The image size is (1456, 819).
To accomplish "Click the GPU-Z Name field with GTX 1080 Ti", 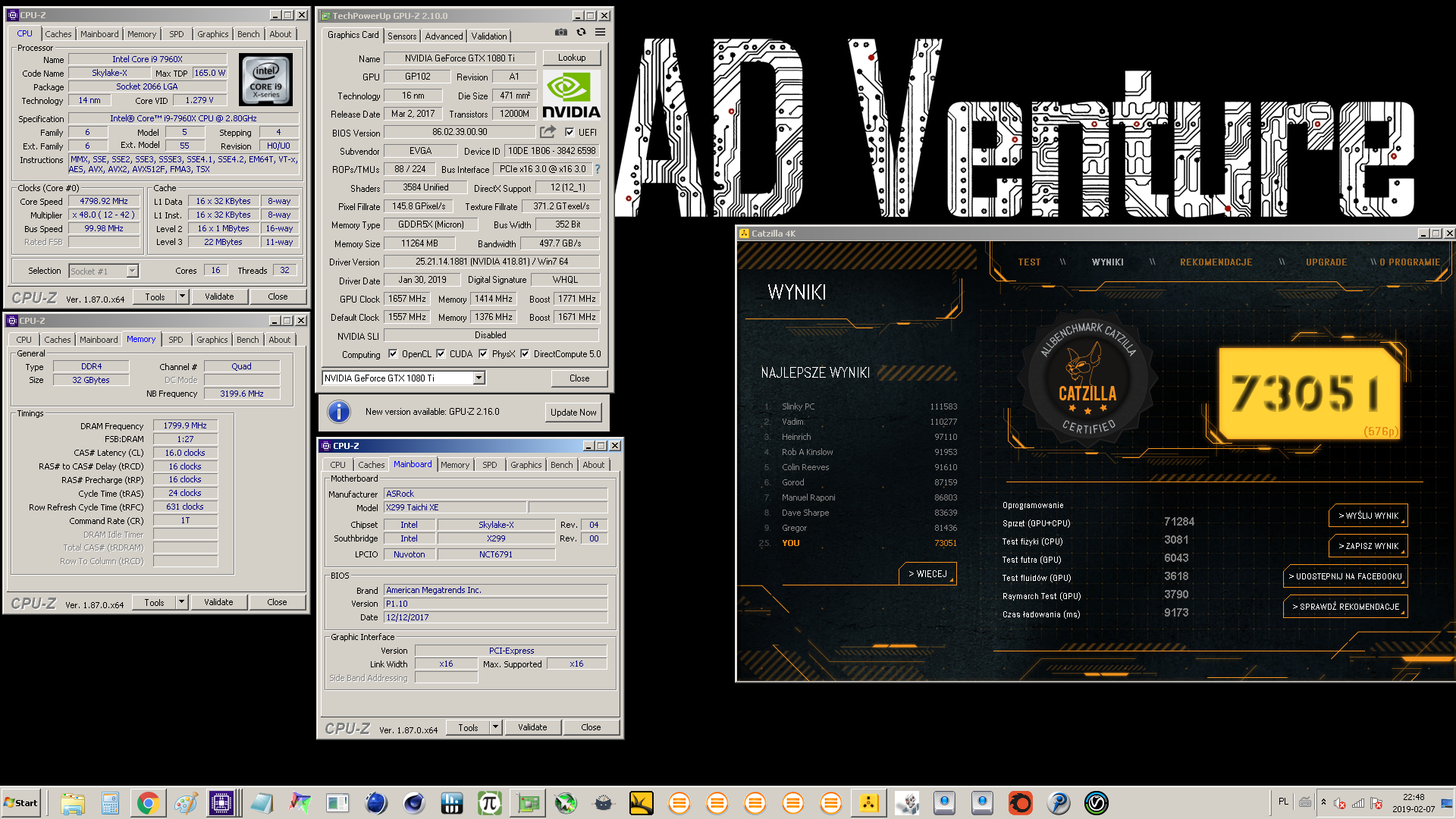I will [x=460, y=58].
